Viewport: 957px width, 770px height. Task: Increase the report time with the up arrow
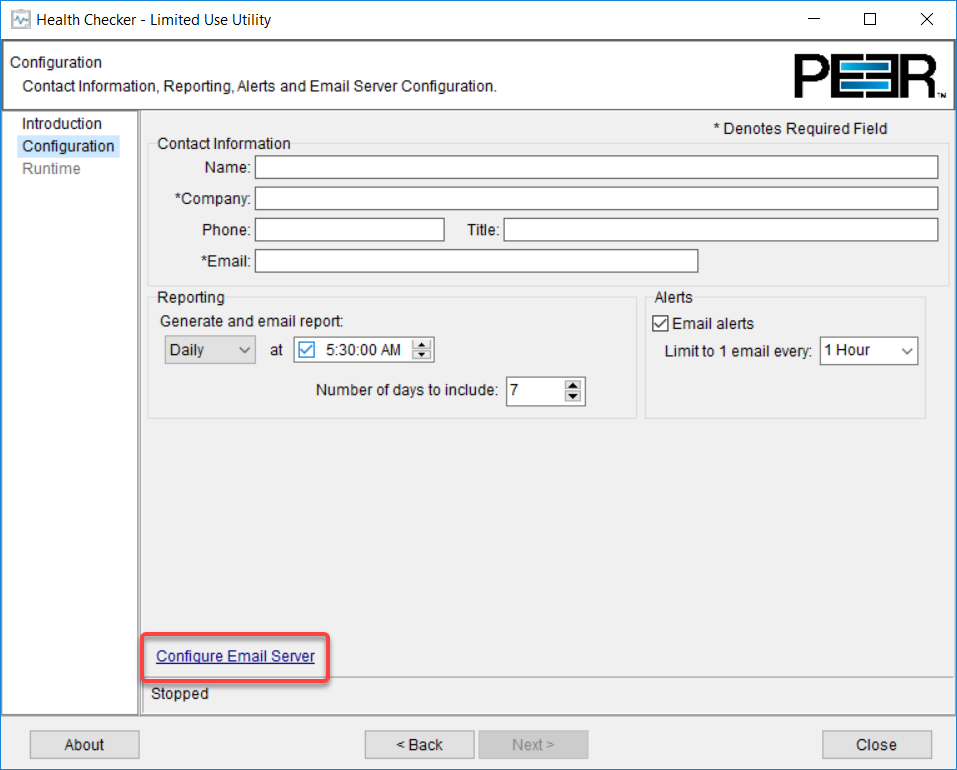pyautogui.click(x=422, y=345)
